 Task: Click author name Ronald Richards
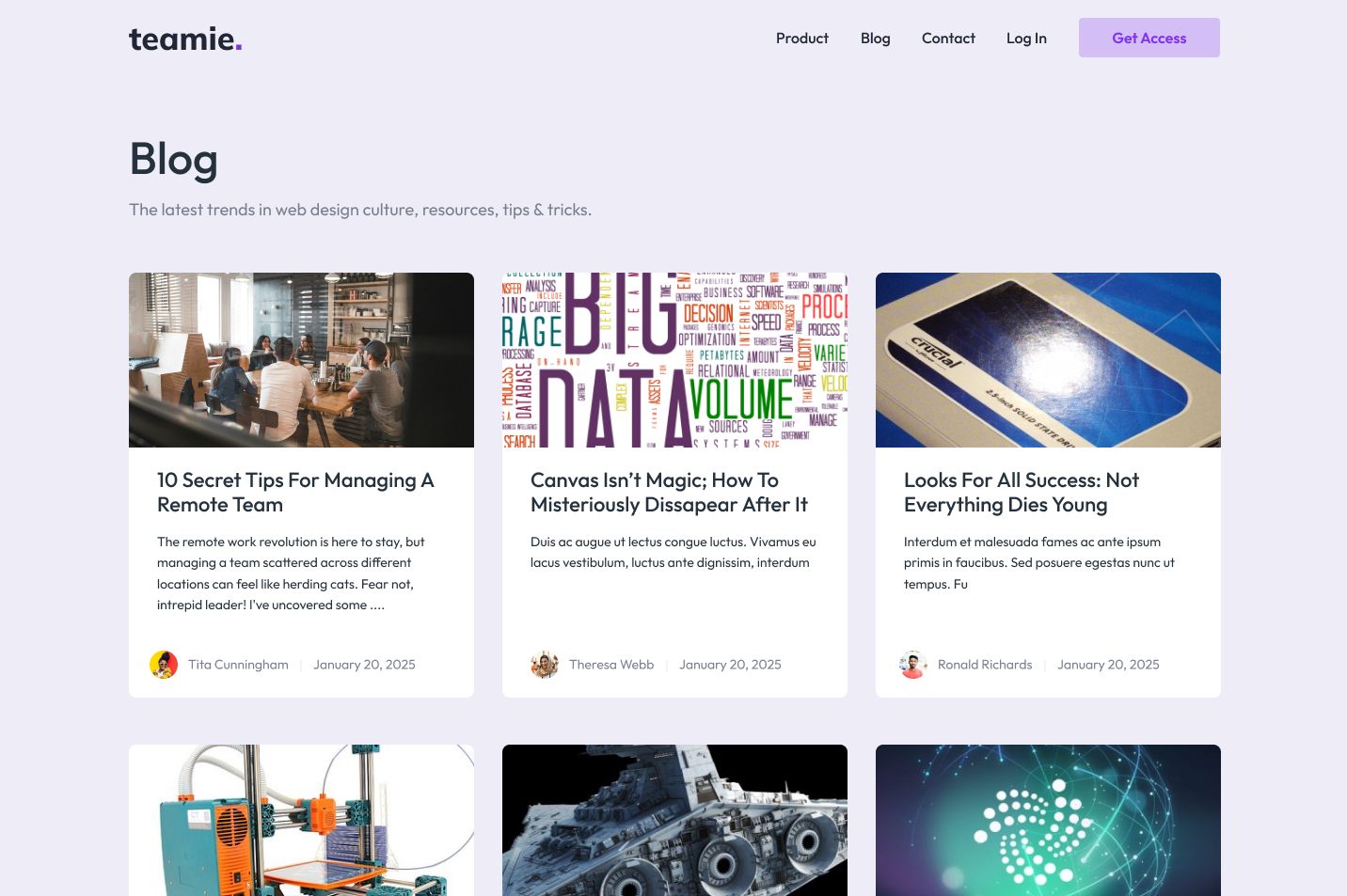click(985, 665)
